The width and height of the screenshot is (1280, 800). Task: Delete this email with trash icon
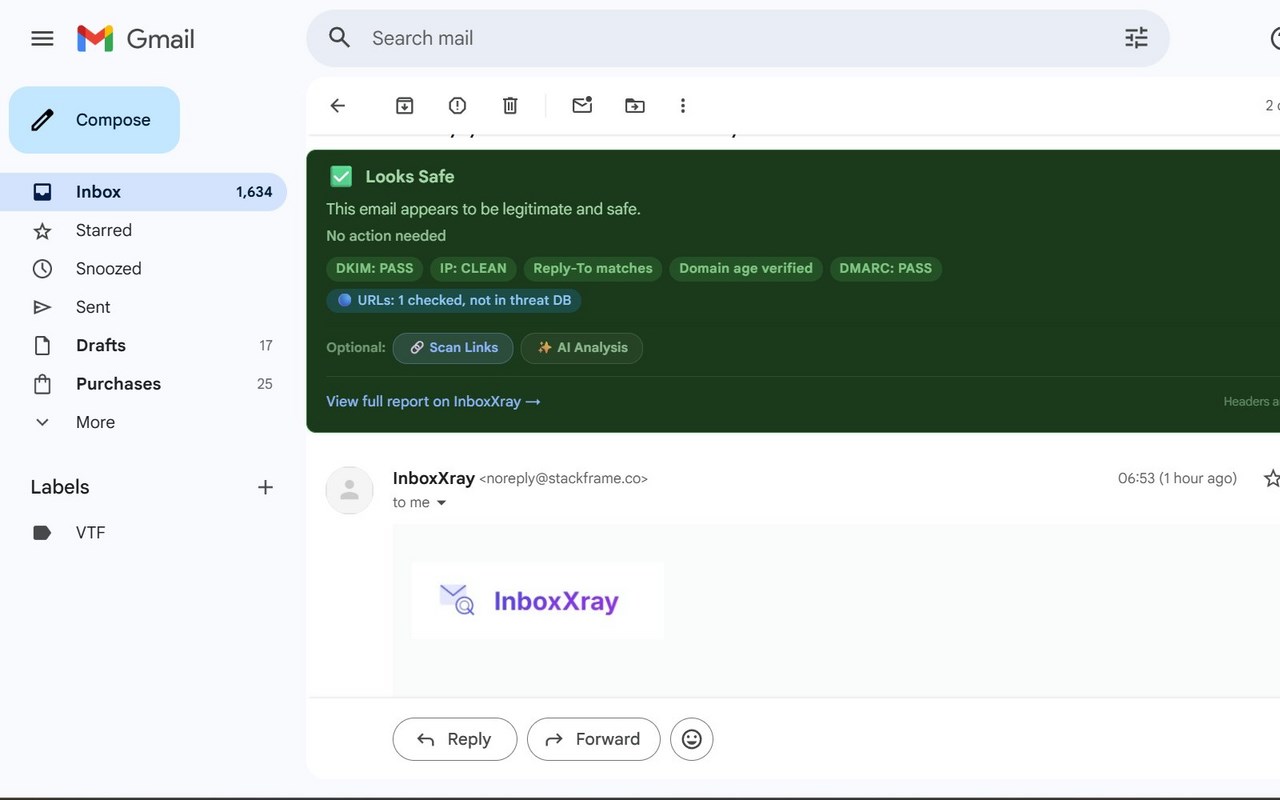pos(510,105)
